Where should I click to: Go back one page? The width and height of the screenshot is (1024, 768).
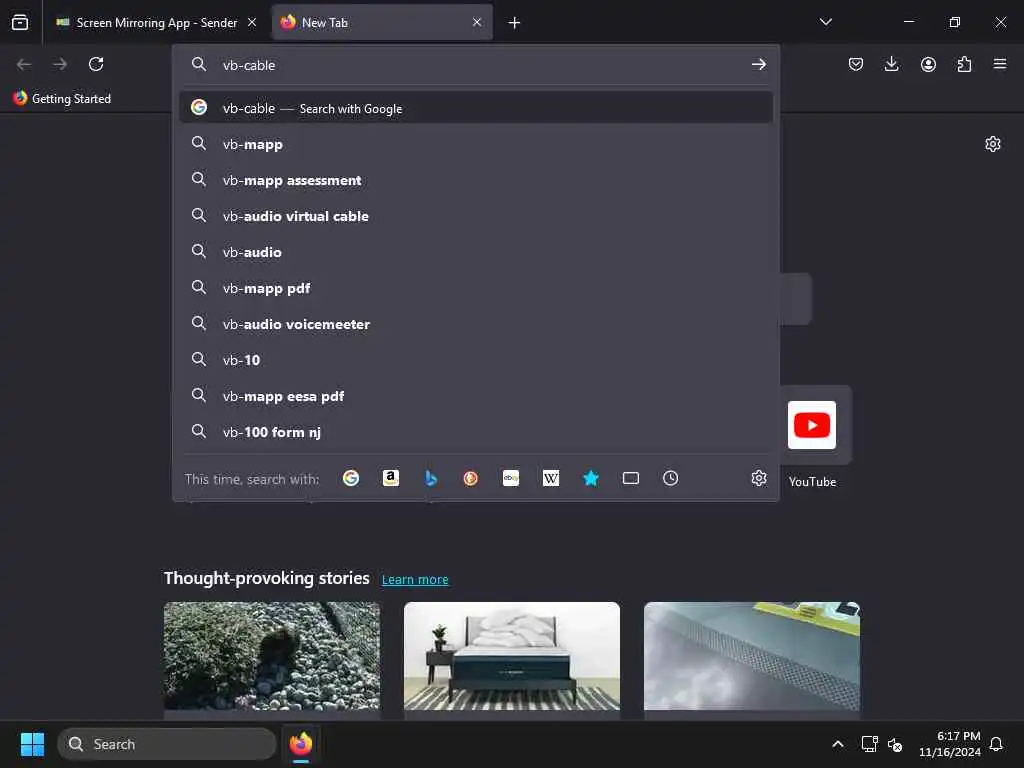pyautogui.click(x=24, y=64)
